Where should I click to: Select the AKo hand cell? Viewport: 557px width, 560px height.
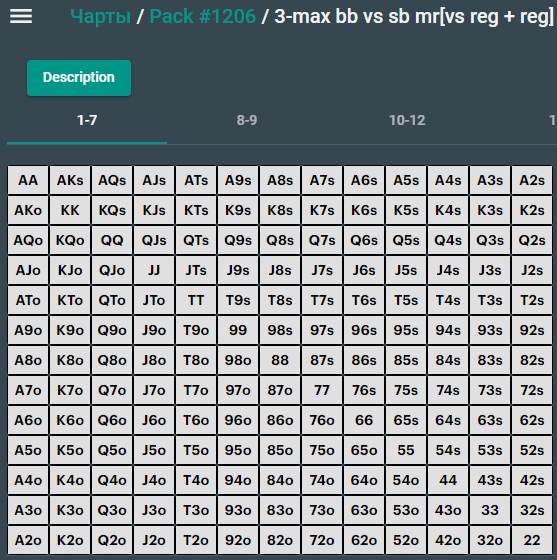[28, 210]
